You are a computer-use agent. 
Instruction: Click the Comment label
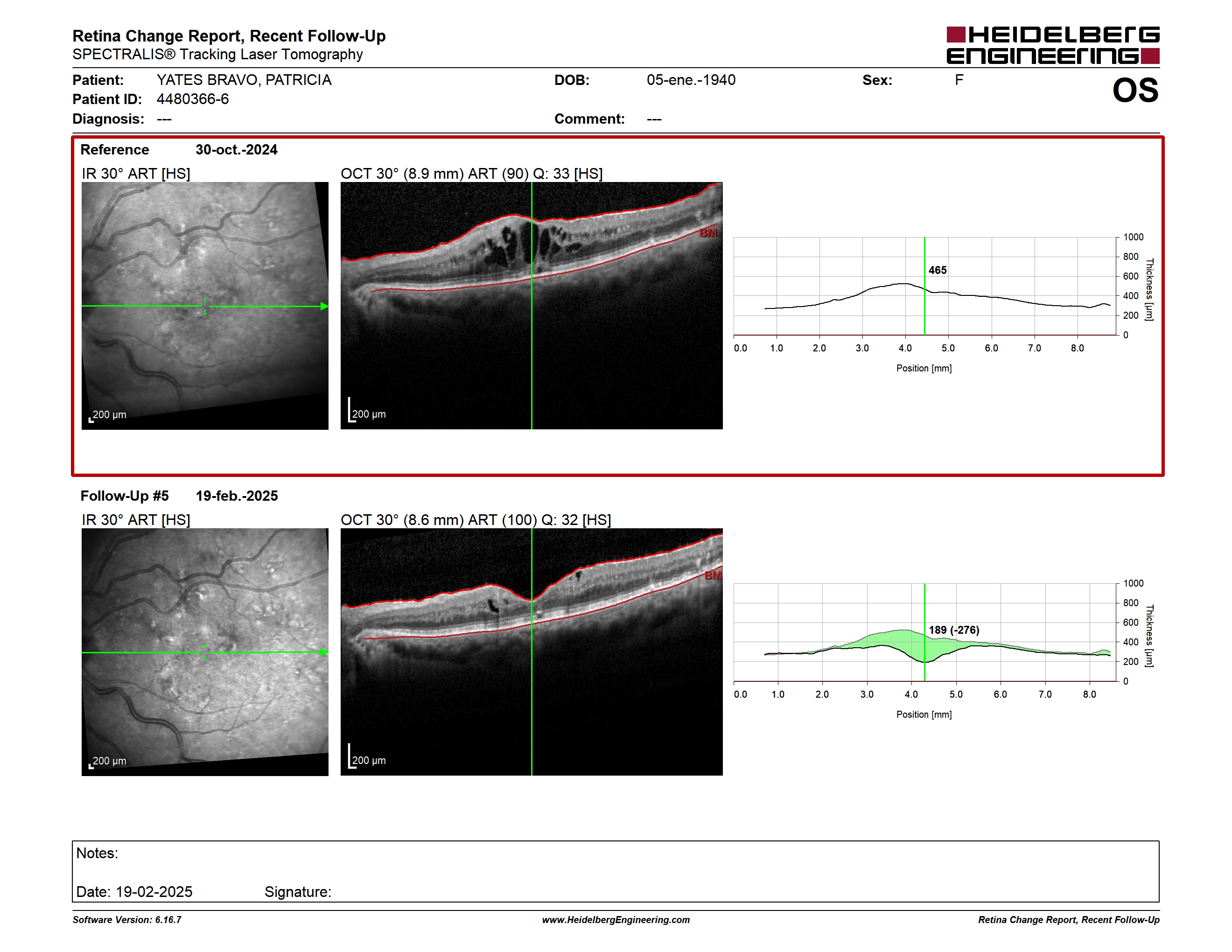click(589, 119)
